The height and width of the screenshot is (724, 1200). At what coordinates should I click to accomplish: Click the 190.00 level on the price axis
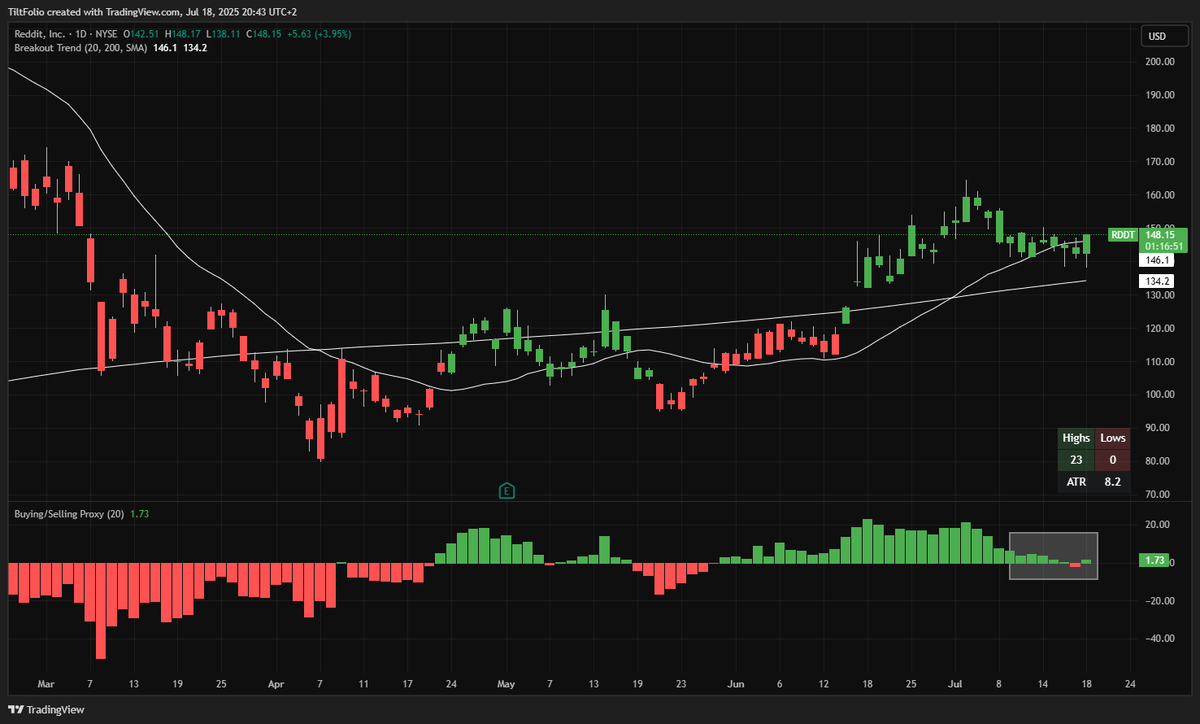pos(1160,95)
